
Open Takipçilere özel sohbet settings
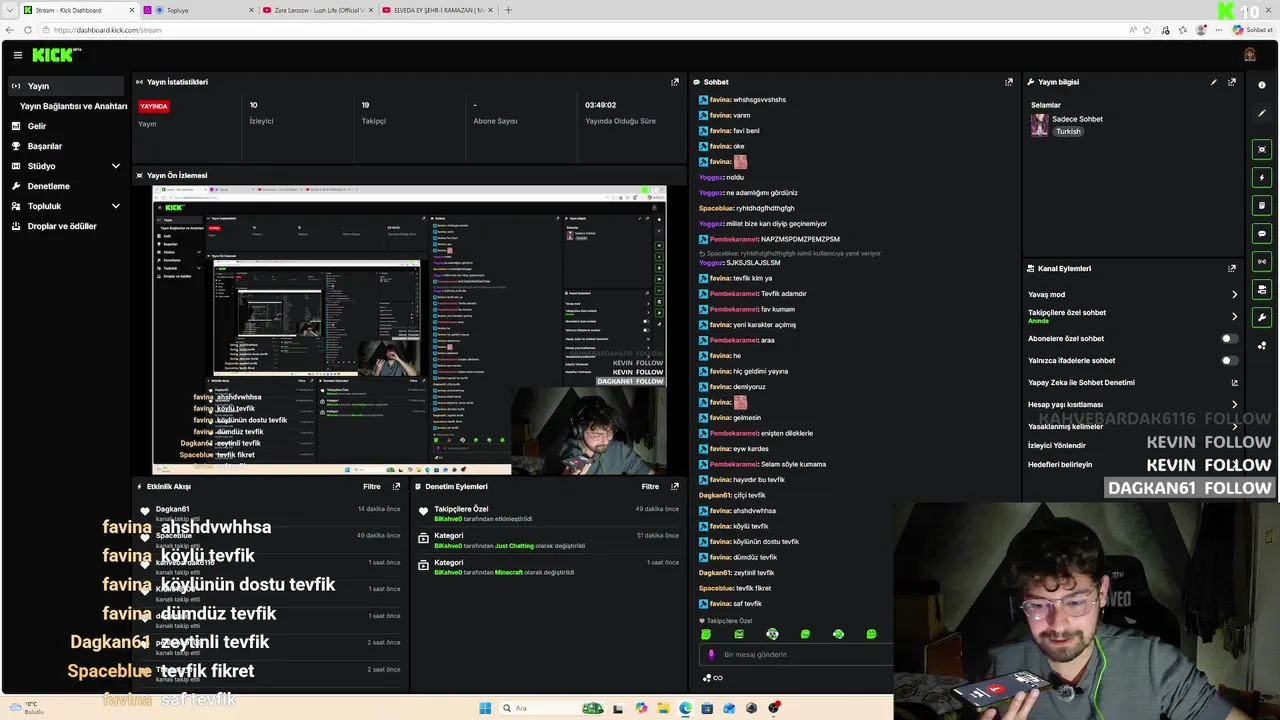tap(1132, 316)
